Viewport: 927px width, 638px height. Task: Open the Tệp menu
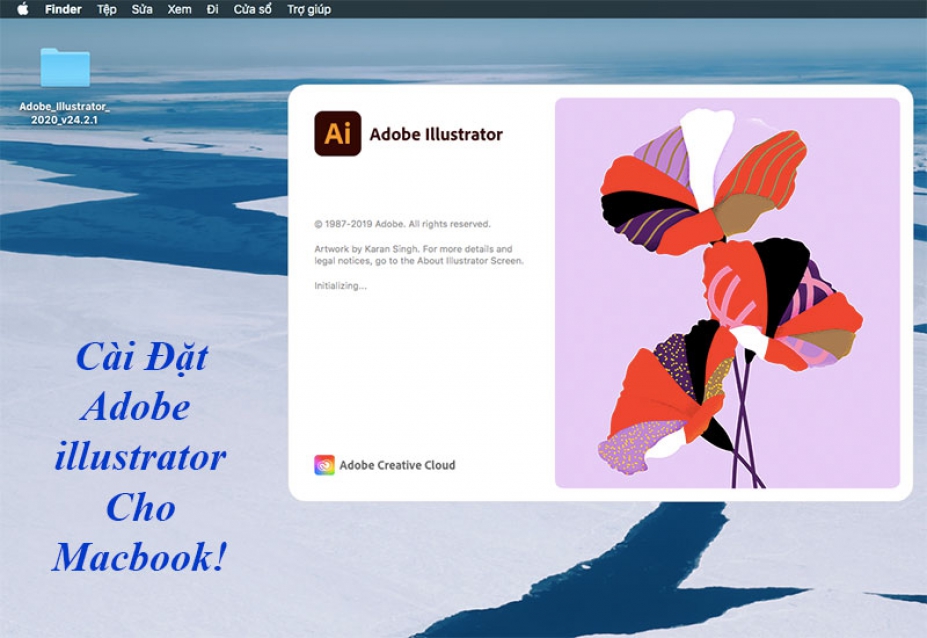[107, 9]
